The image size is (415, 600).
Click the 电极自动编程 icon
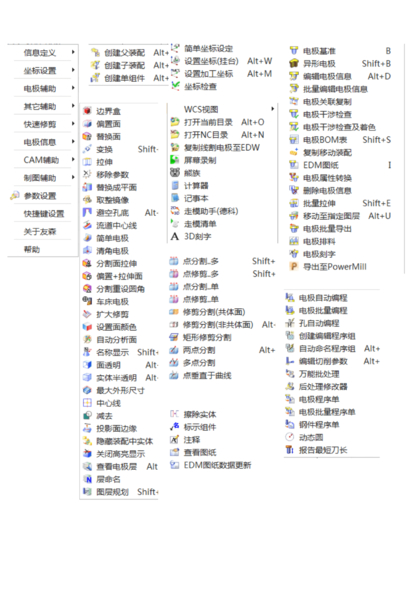tap(290, 298)
